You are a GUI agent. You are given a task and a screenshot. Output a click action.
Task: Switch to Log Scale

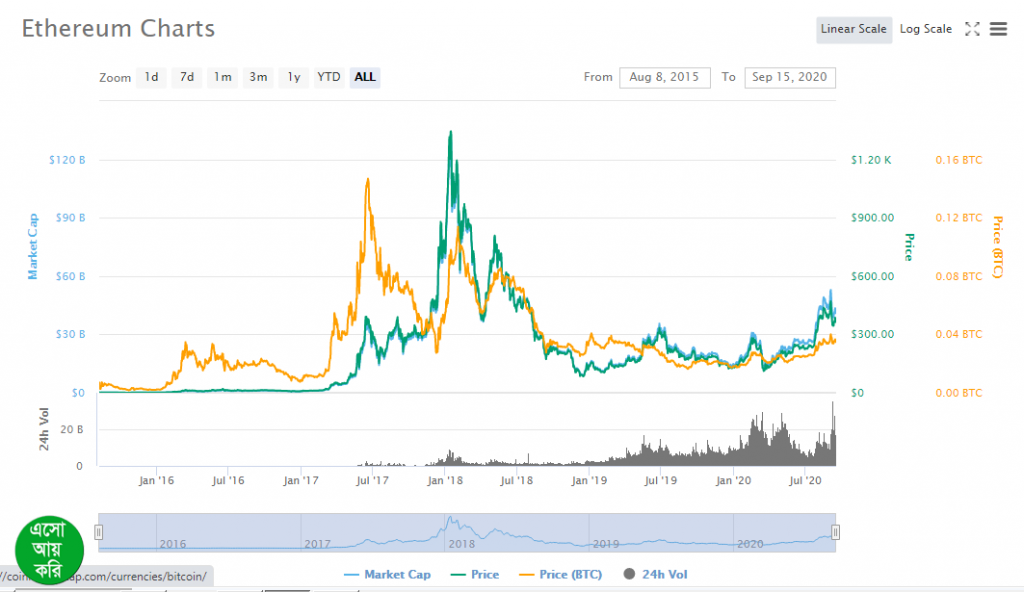(925, 29)
